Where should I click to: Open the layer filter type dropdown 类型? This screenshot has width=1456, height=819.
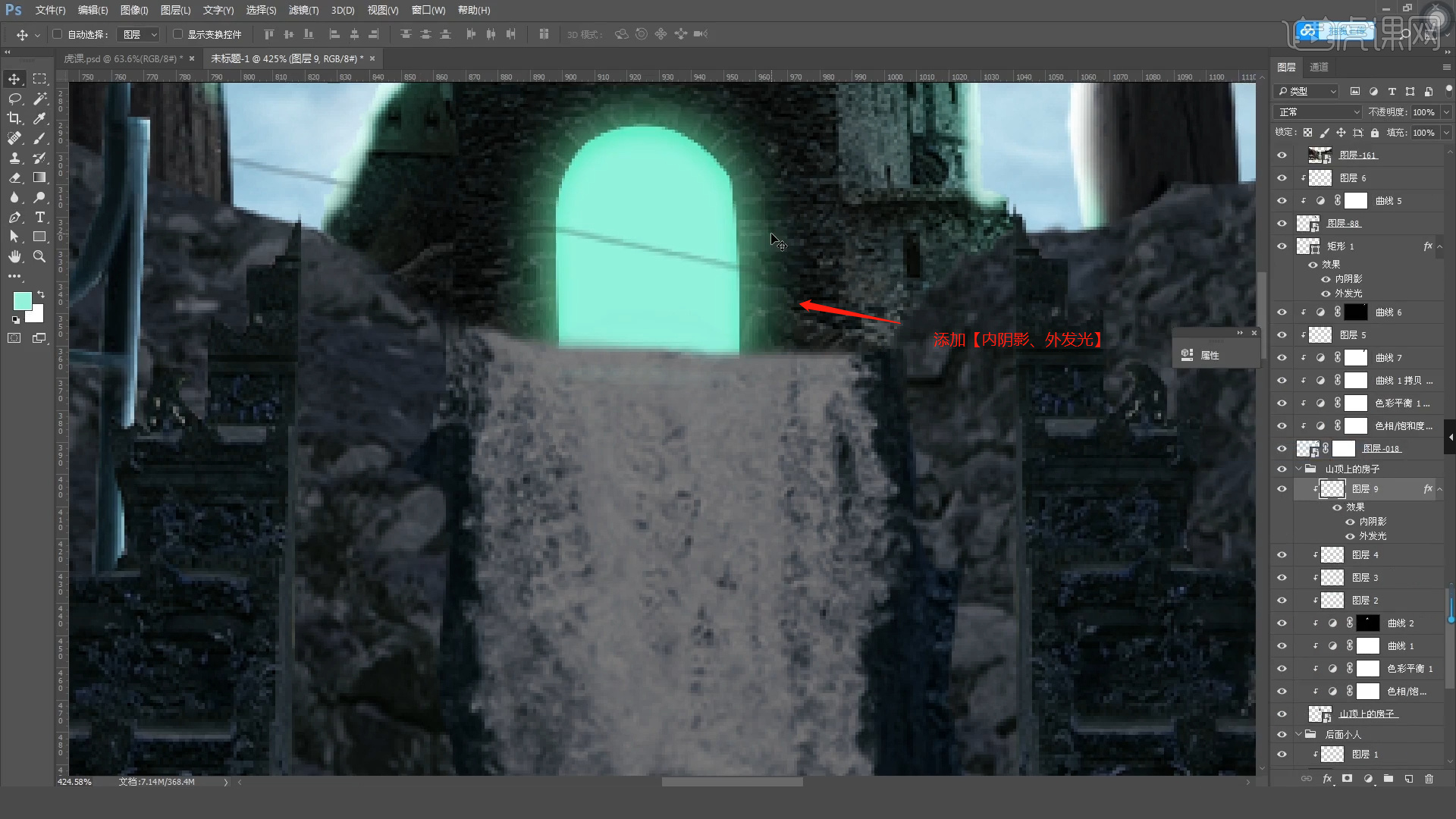[1307, 91]
